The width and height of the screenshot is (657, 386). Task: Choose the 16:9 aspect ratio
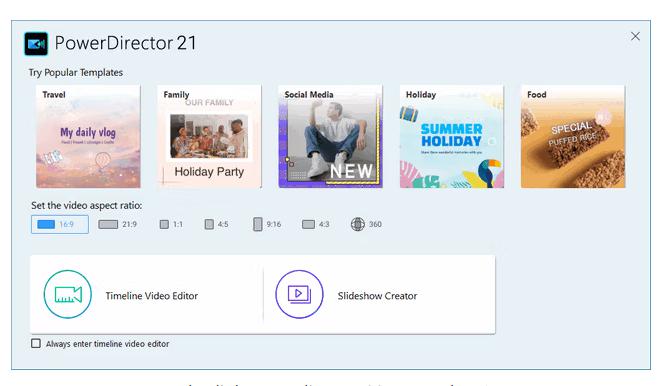(60, 224)
